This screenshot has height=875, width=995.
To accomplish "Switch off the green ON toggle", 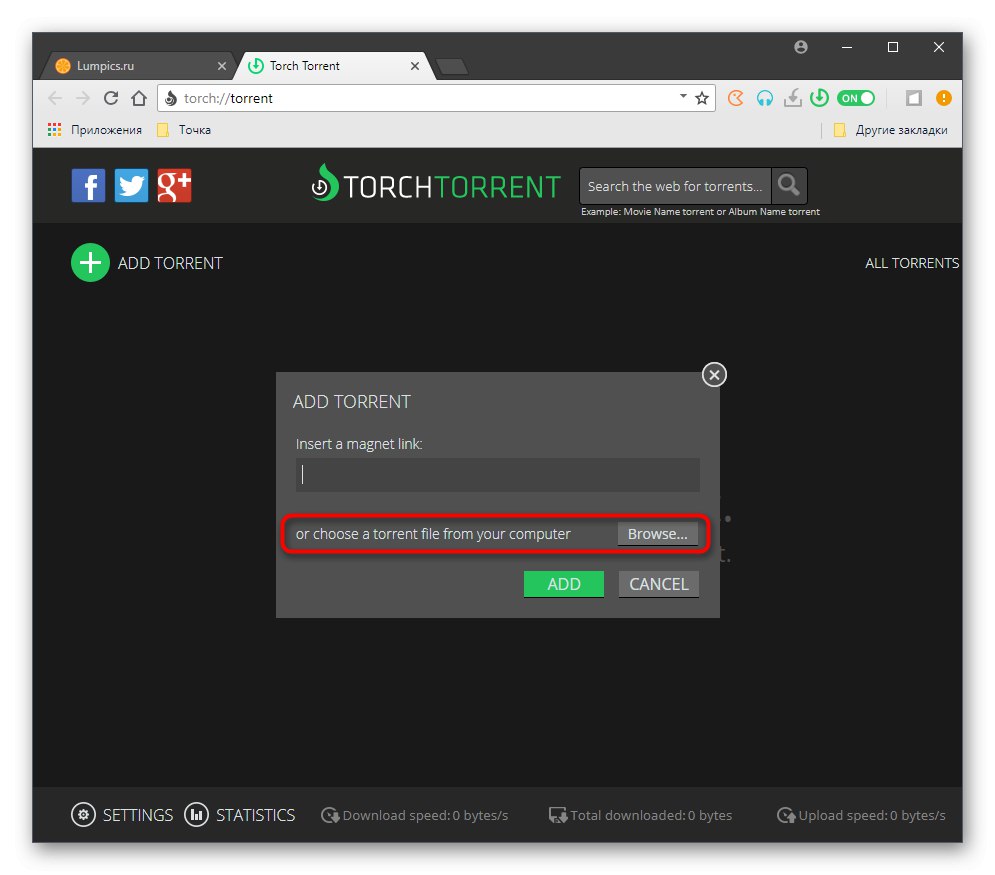I will click(x=856, y=98).
